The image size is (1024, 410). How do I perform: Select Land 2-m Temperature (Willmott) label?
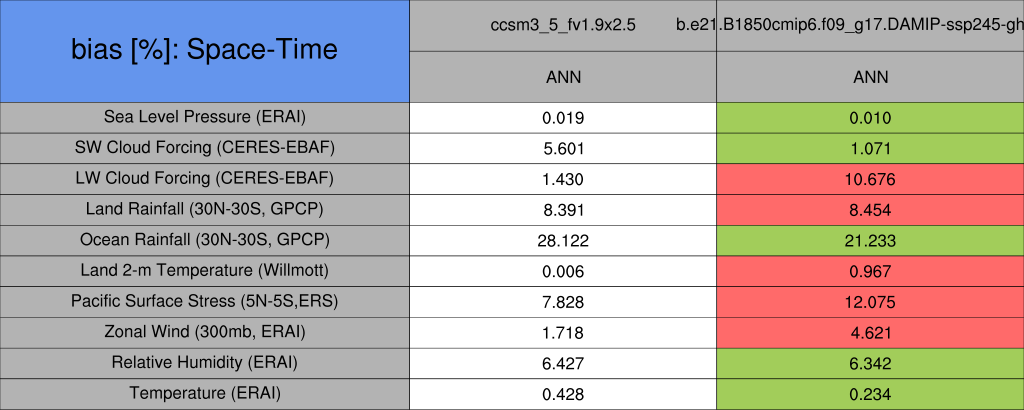pyautogui.click(x=204, y=271)
